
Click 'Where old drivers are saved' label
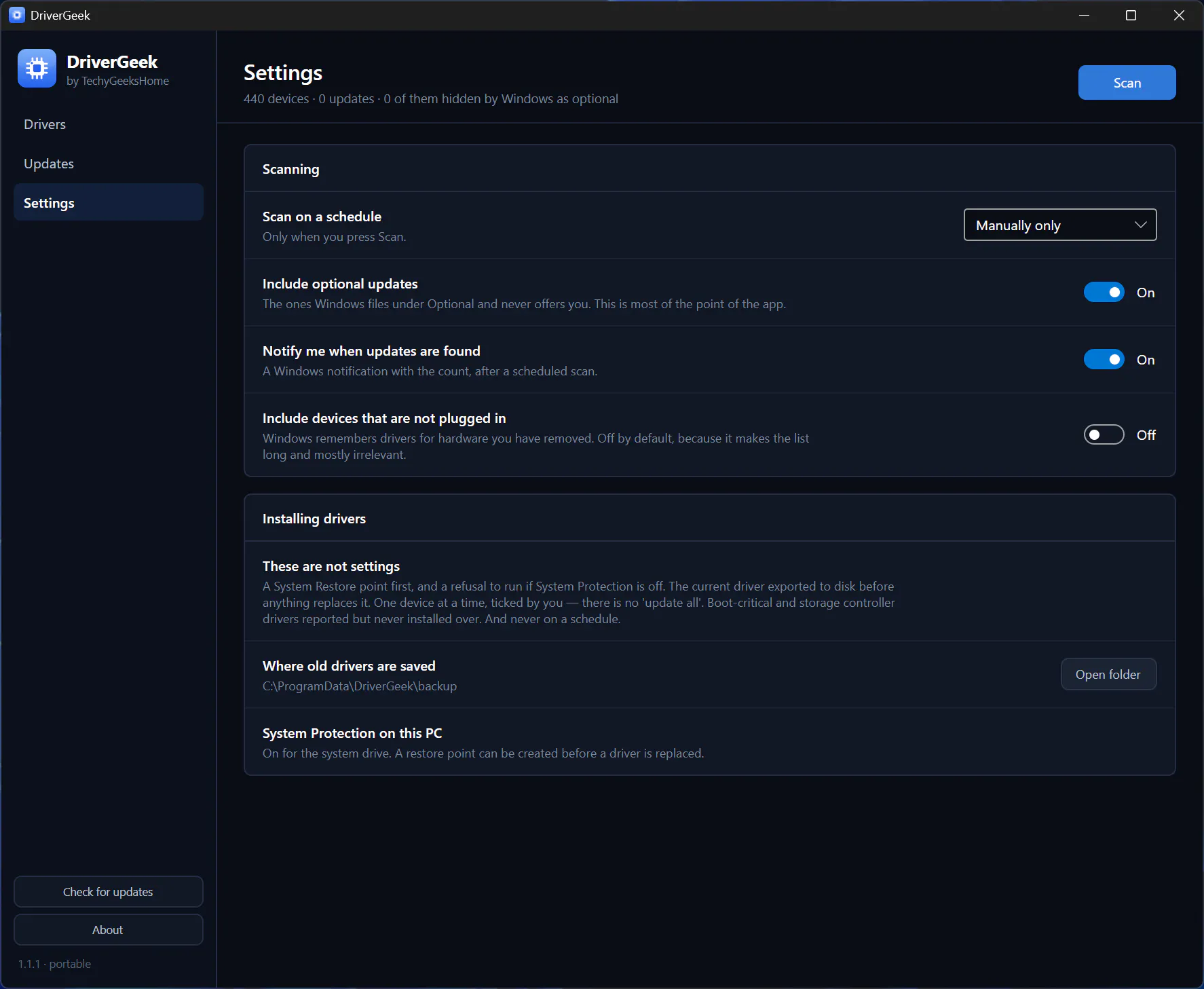coord(348,666)
